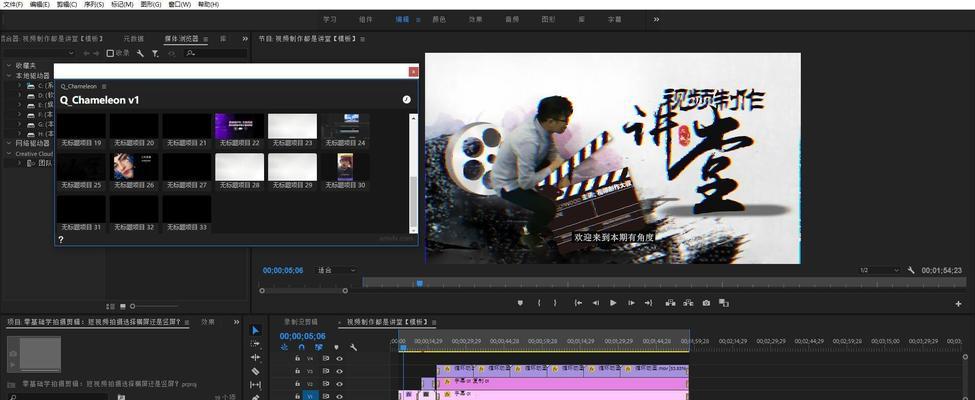Open the 文件(F) menu
The height and width of the screenshot is (400, 975).
(14, 4)
